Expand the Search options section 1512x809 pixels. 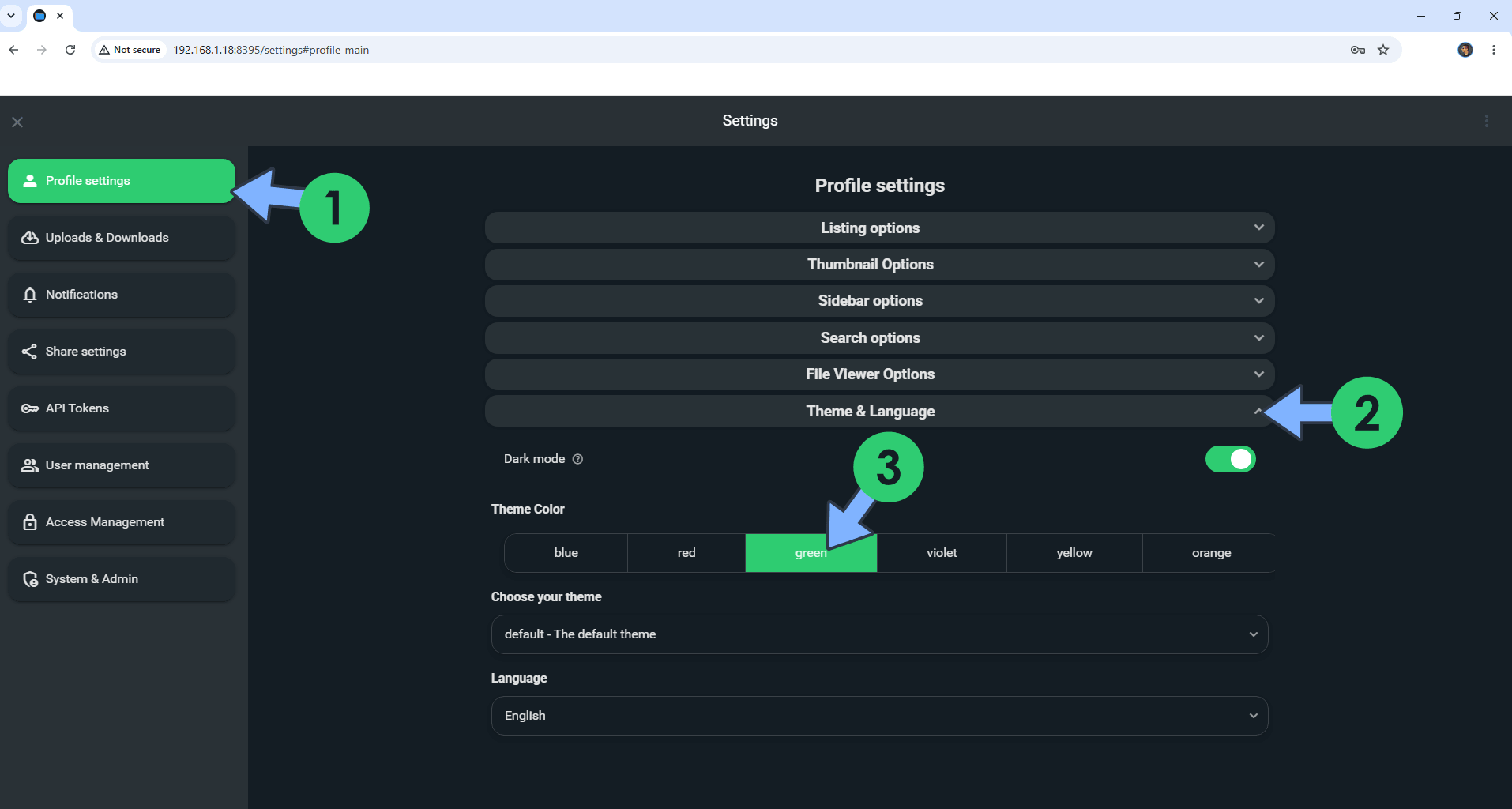pos(879,338)
